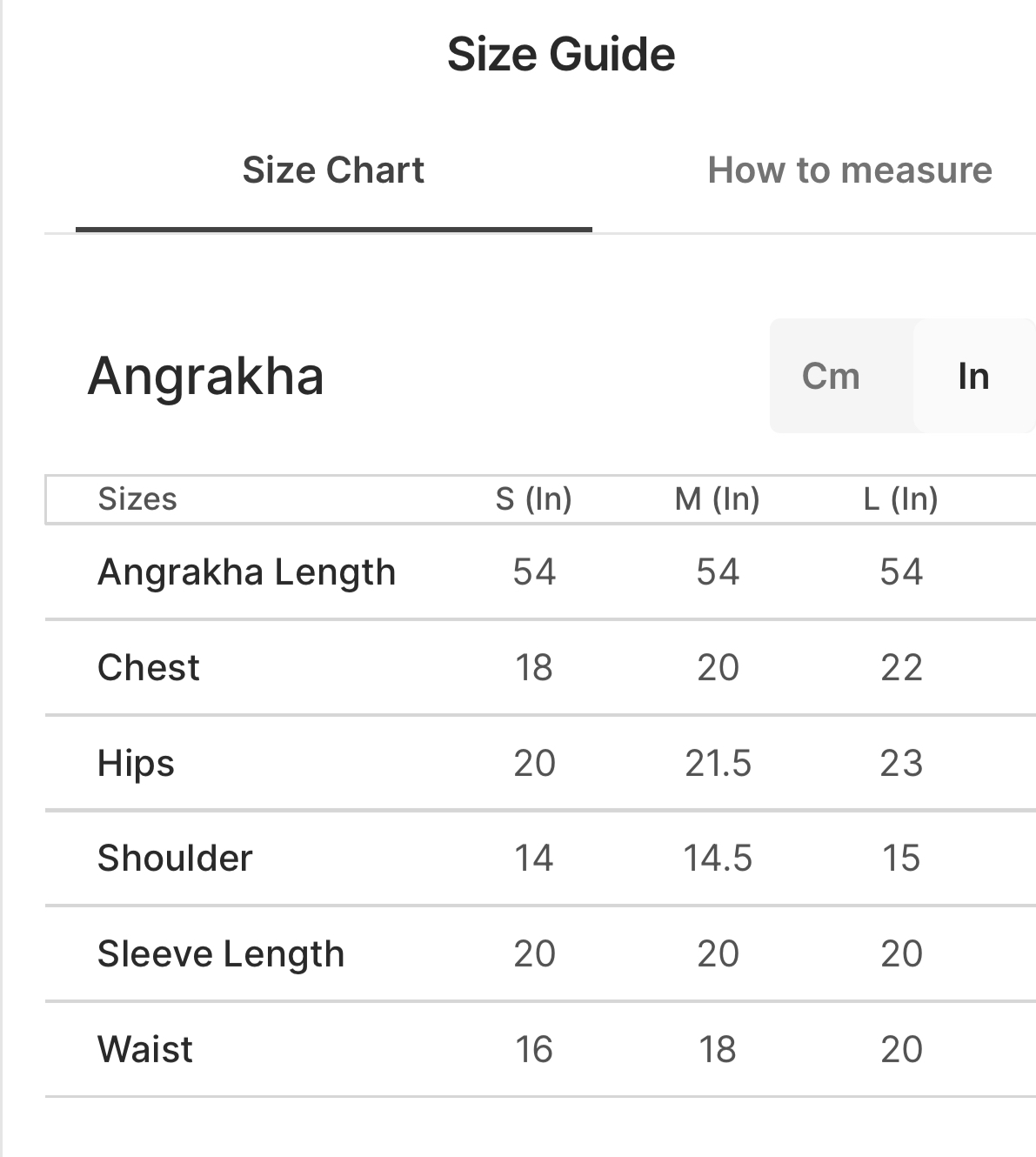Click the Chest row label
Screen dimensions: 1036x1157
[149, 668]
